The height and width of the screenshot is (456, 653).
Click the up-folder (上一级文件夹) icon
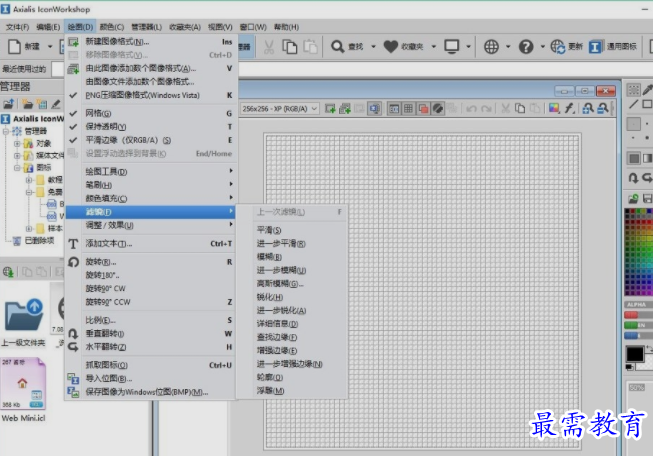(x=24, y=314)
